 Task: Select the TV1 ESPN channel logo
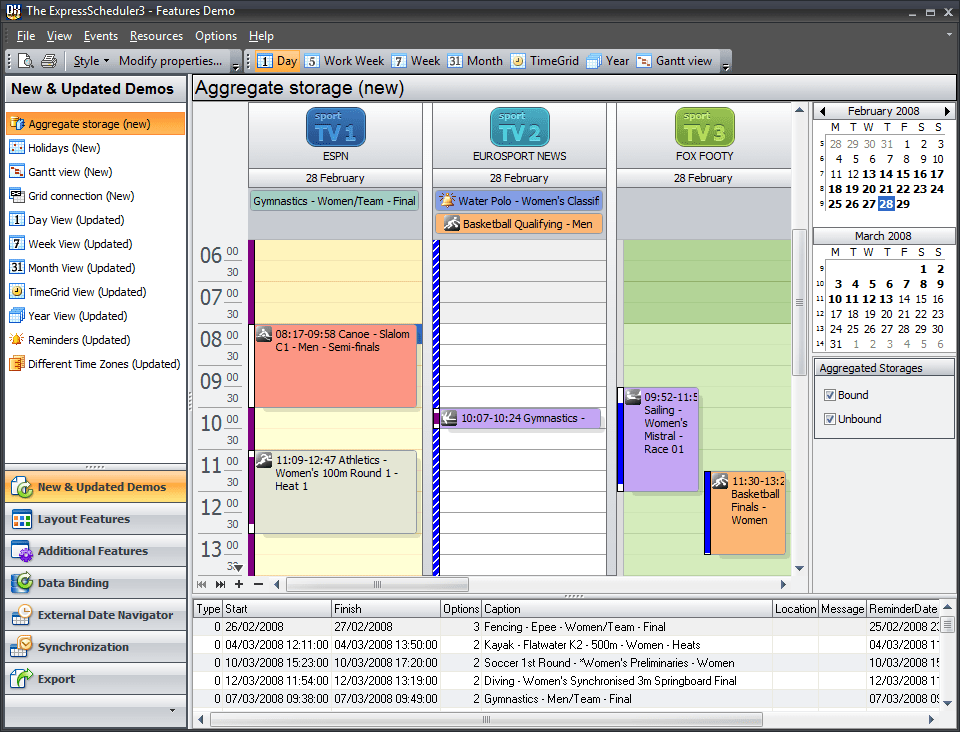[336, 127]
